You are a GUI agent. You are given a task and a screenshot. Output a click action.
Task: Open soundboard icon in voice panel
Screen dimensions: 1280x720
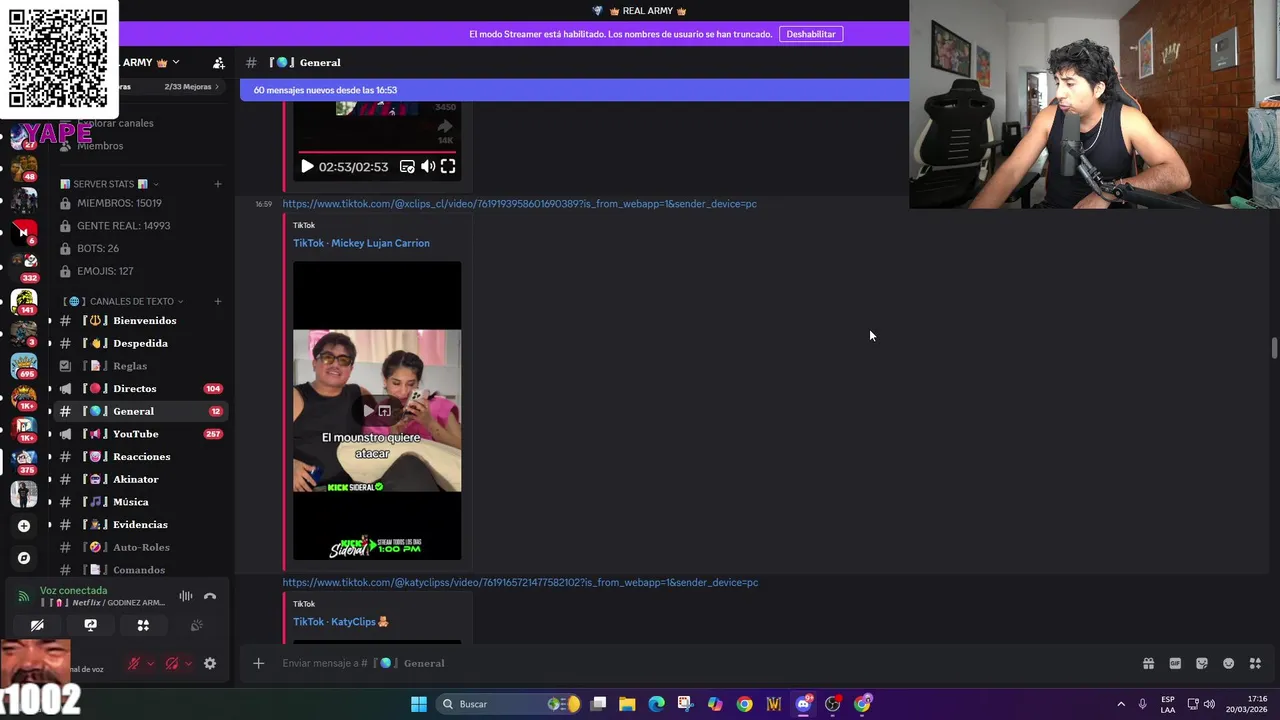[x=196, y=625]
